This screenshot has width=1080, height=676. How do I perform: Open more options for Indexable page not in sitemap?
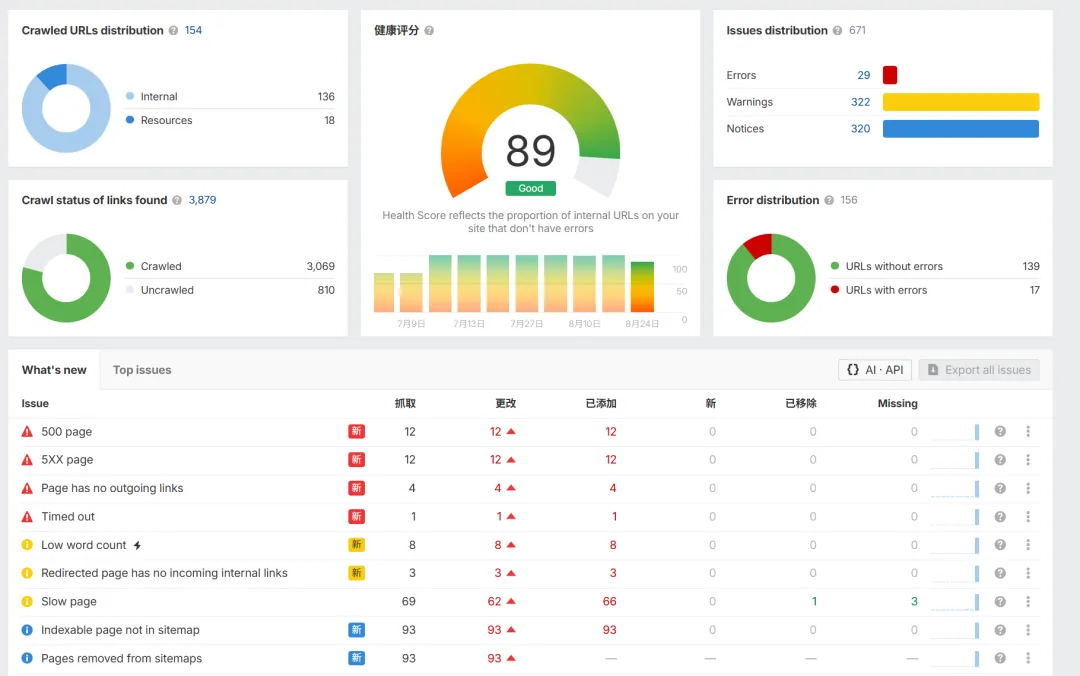pos(1028,630)
